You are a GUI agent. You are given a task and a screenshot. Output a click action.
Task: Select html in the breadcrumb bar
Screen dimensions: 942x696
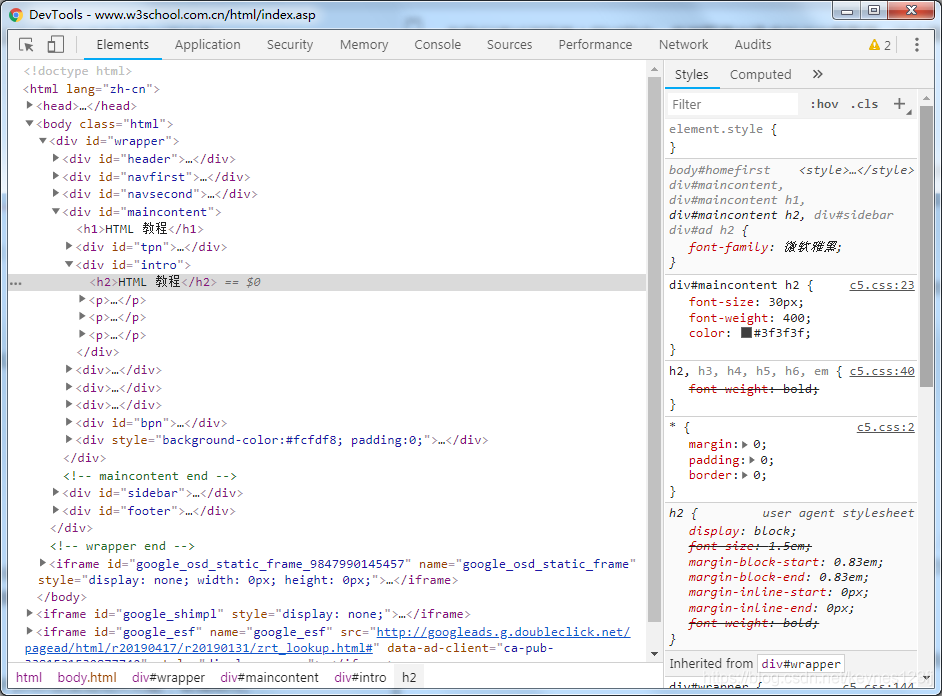click(x=29, y=677)
